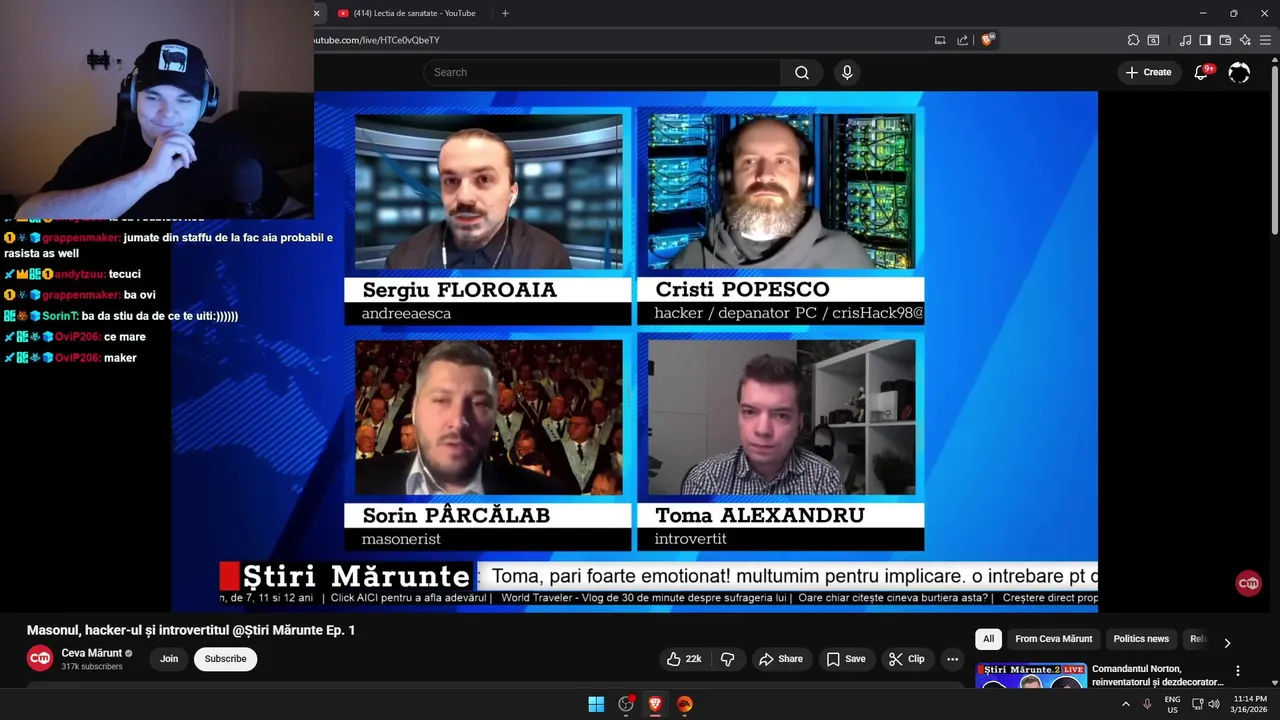Close the tab left of Lectia de sanatate
The width and height of the screenshot is (1280, 720).
coord(317,13)
